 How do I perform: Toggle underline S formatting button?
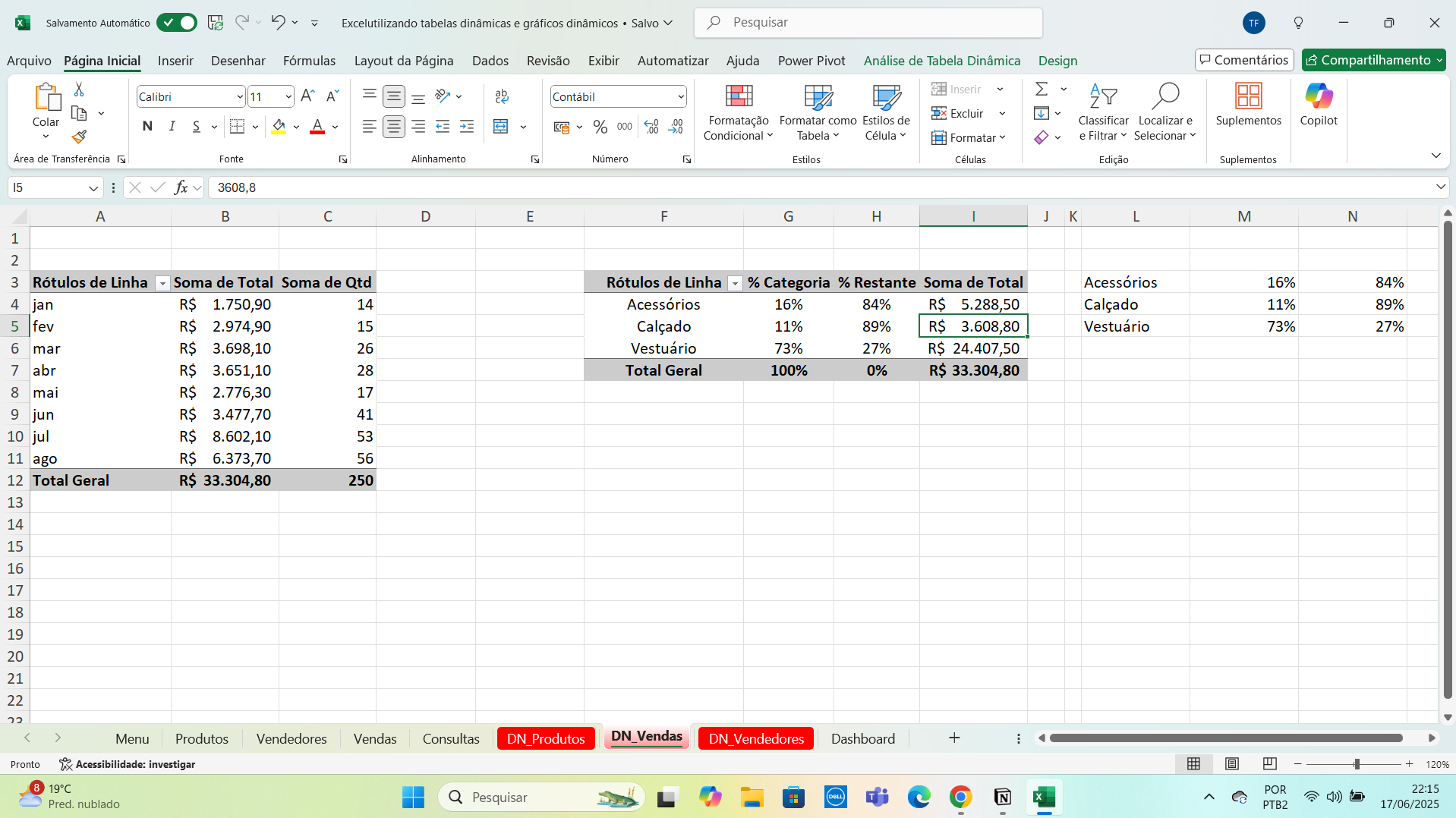197,127
